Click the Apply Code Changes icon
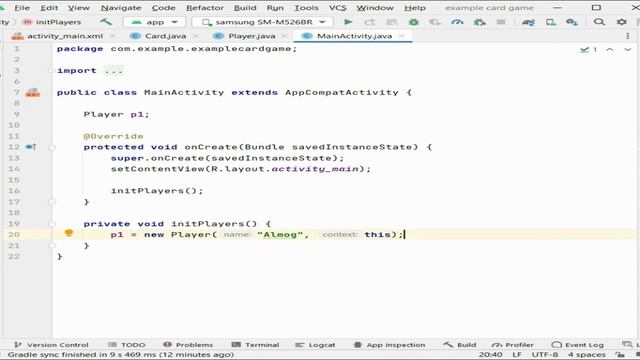Viewport: 640px width, 360px height. pos(391,22)
